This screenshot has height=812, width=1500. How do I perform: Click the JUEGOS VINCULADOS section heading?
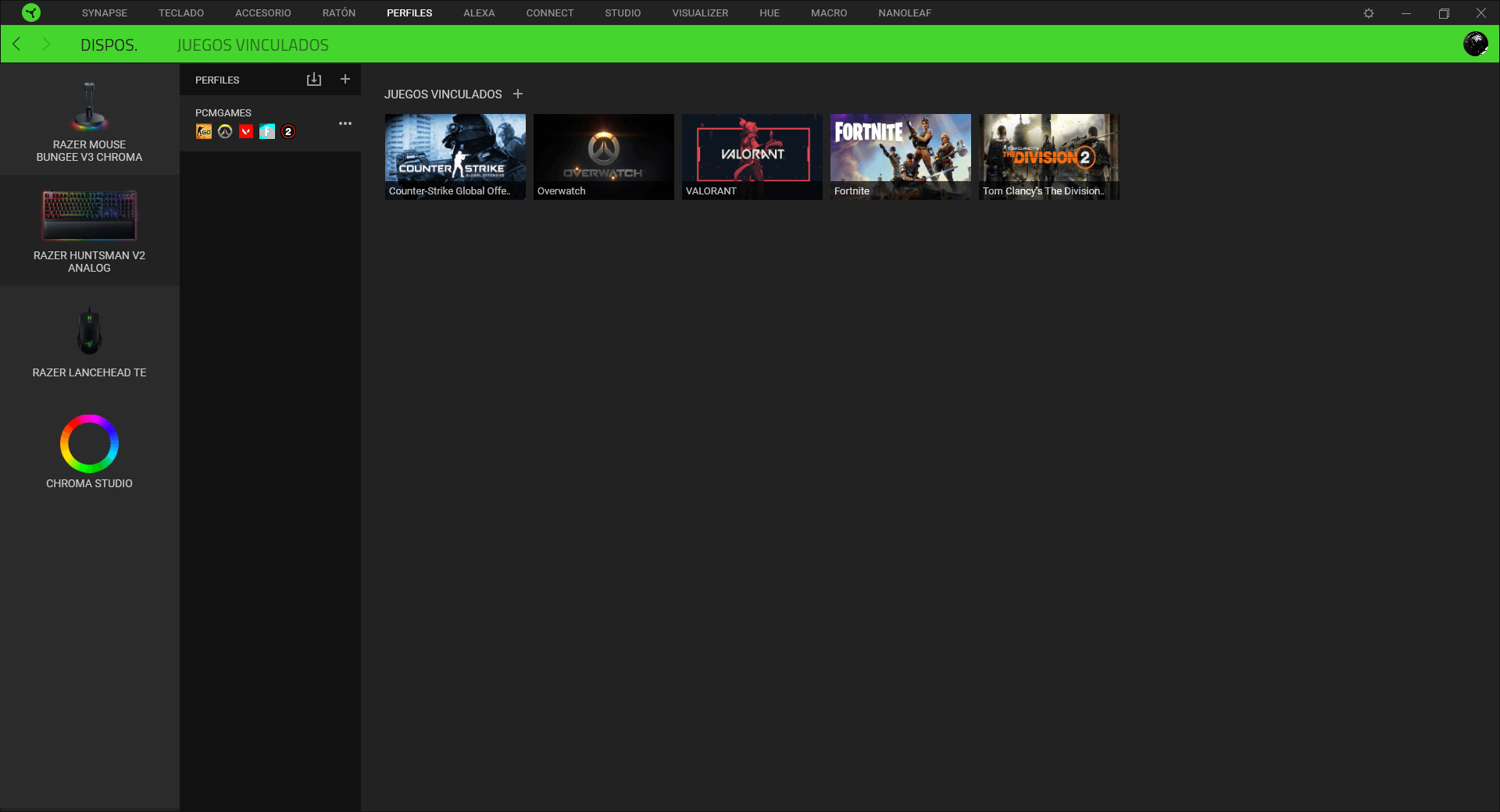tap(443, 94)
